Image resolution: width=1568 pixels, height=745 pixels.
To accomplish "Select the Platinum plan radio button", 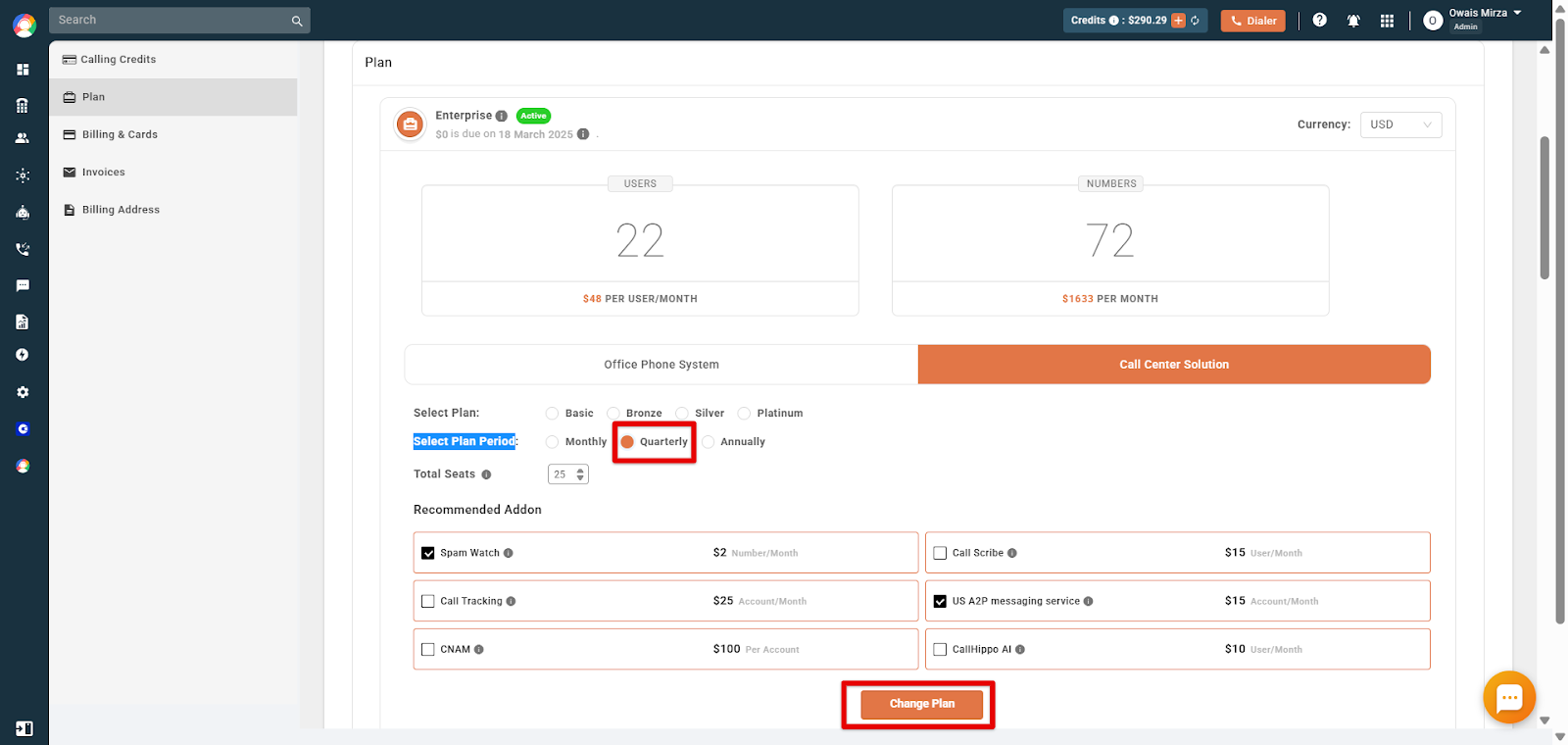I will [x=744, y=414].
